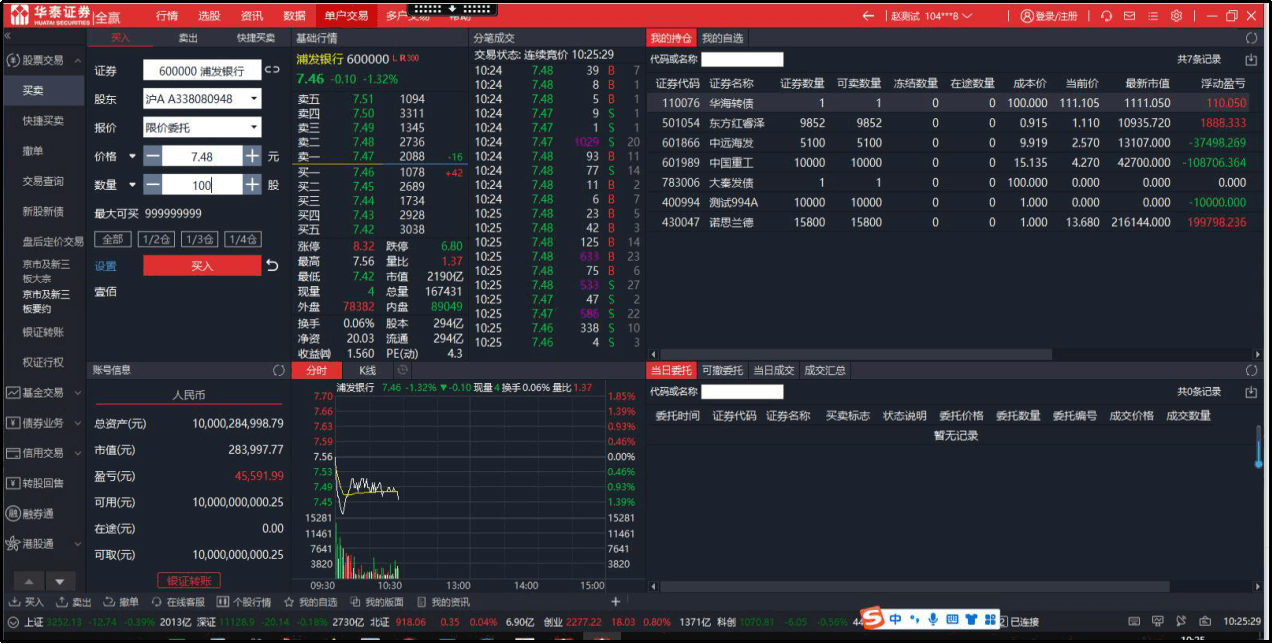Click the 全部 position button
This screenshot has width=1274, height=644.
113,239
